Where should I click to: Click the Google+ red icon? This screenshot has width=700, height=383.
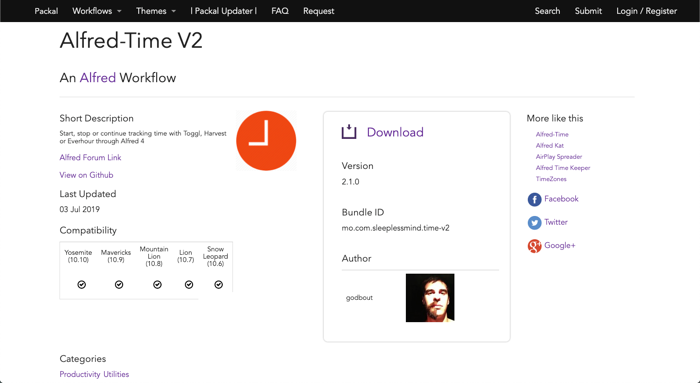coord(534,246)
